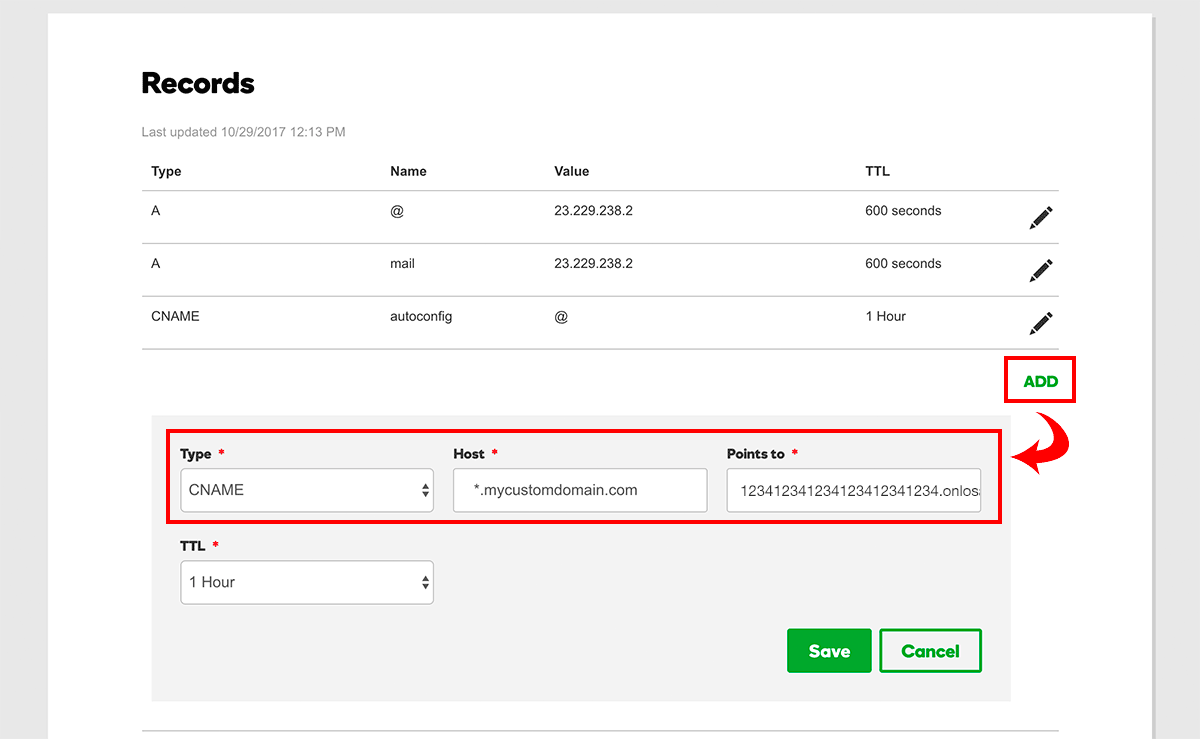This screenshot has width=1200, height=739.
Task: Click the Value column header
Action: [571, 171]
